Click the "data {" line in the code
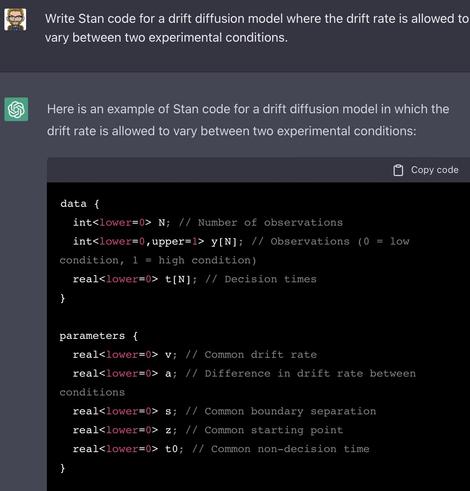 [80, 204]
